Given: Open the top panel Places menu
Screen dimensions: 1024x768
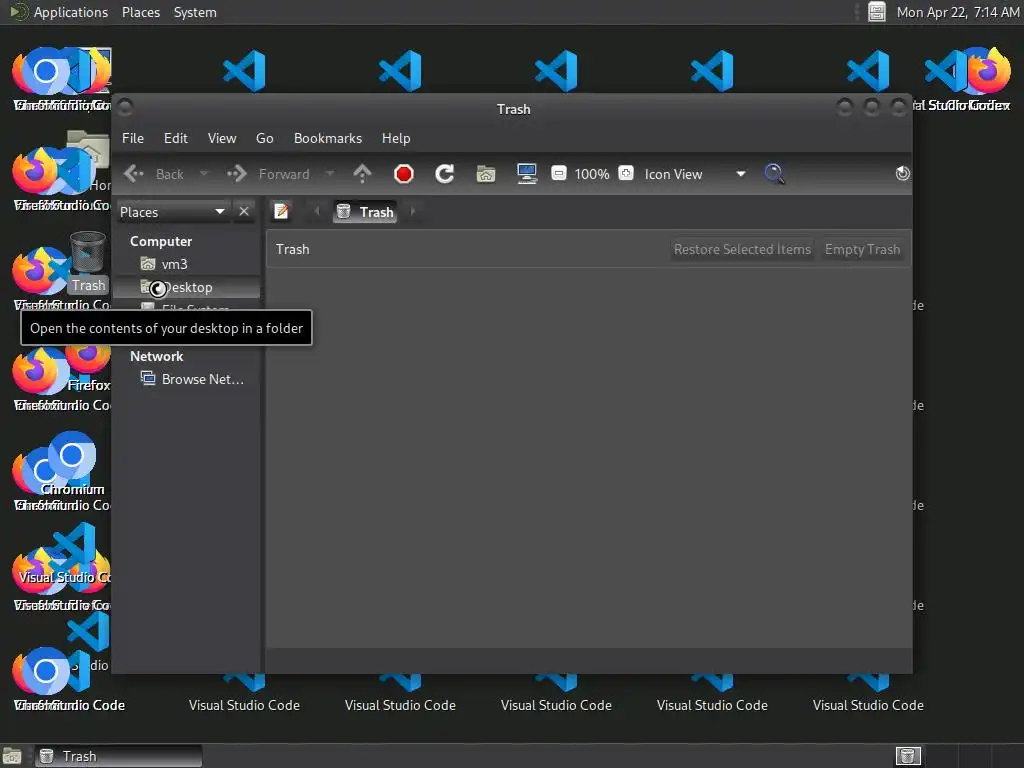Looking at the screenshot, I should tap(141, 12).
